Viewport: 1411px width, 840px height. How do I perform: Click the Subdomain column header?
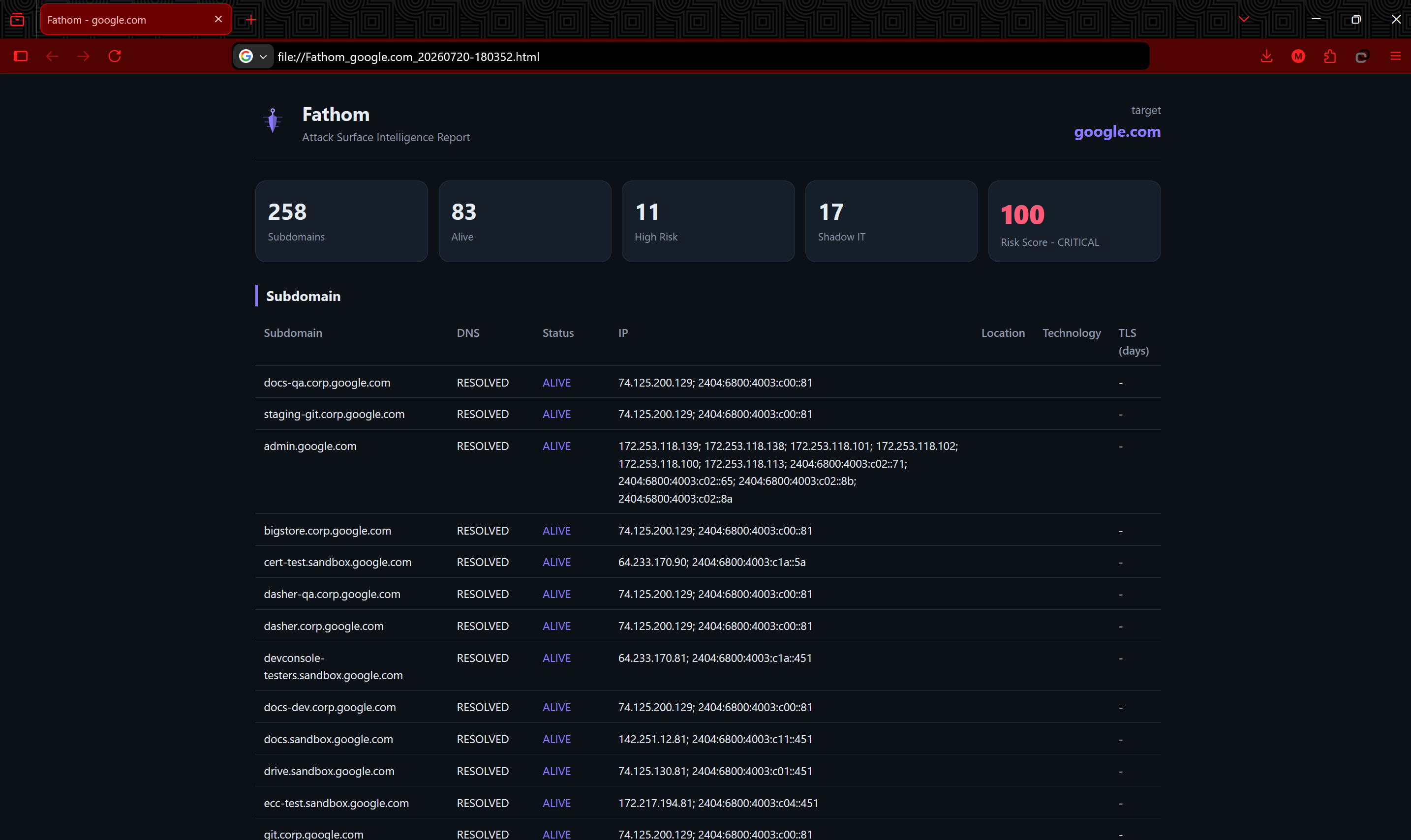tap(293, 333)
